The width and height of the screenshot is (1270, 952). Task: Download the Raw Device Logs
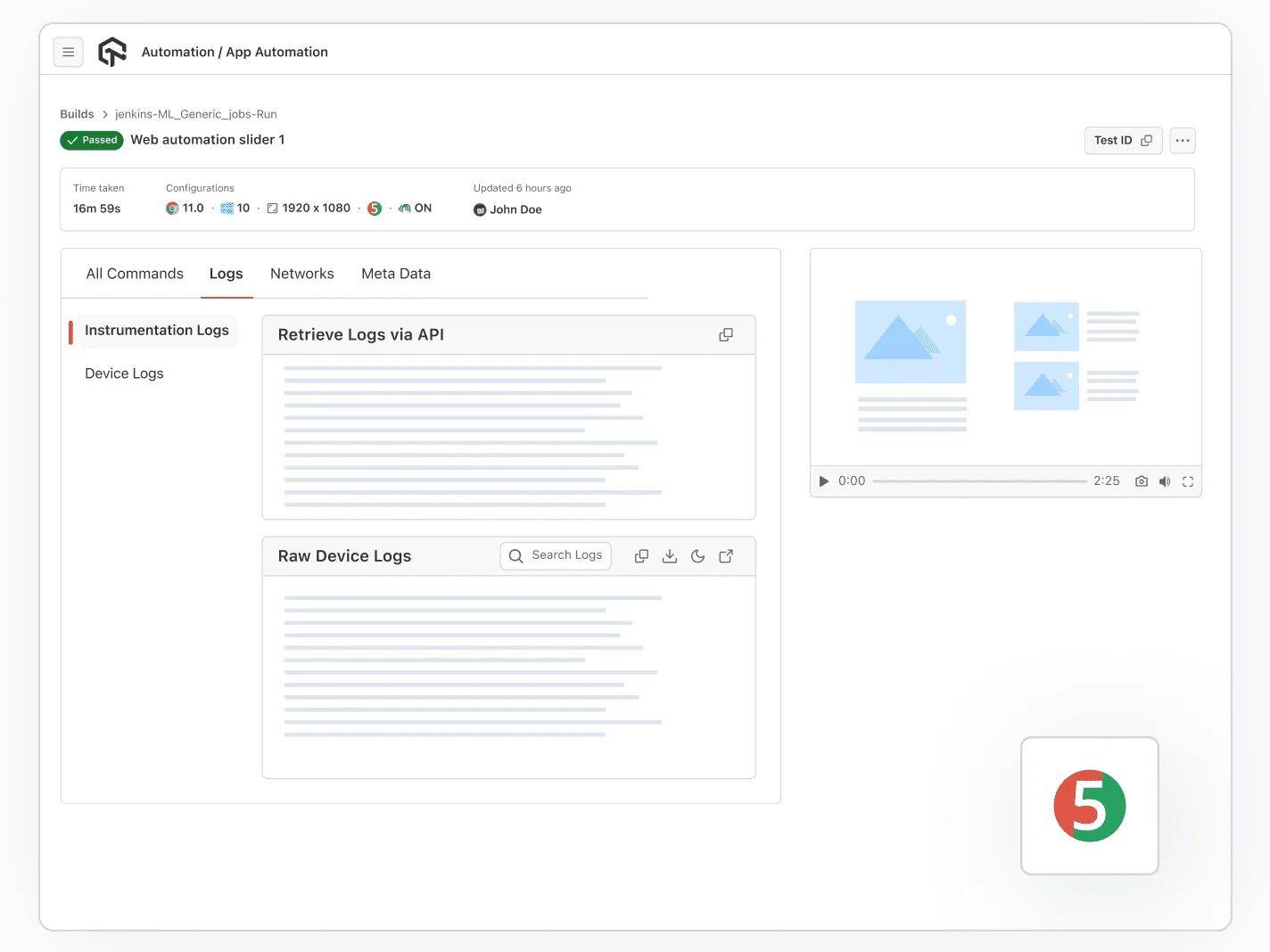click(x=670, y=556)
